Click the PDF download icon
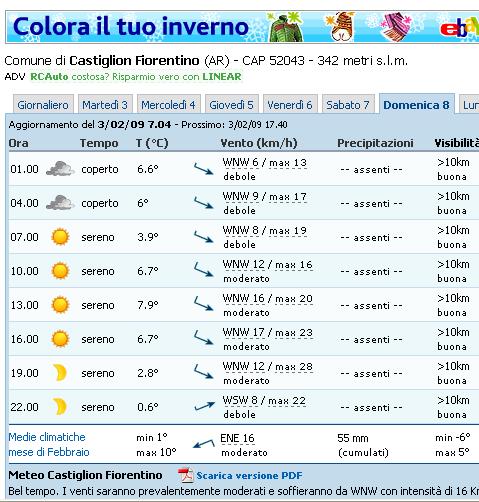 [x=185, y=475]
